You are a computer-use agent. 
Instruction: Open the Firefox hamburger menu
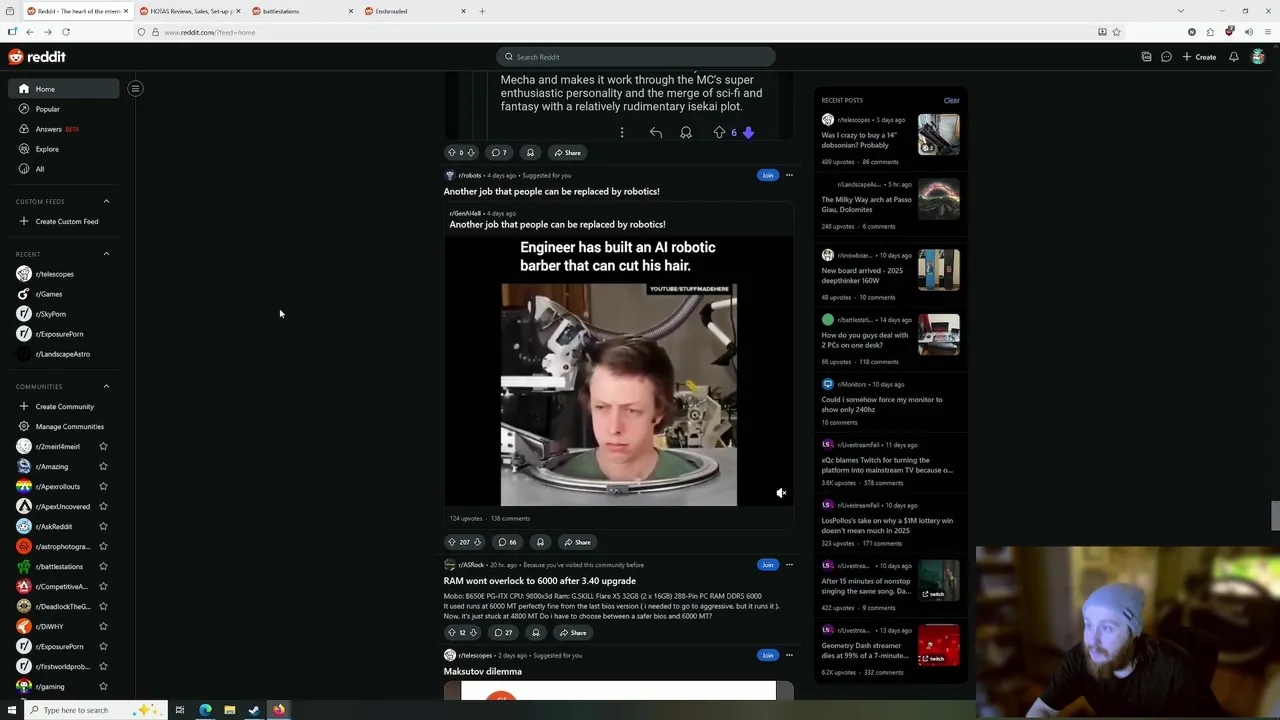1267,32
